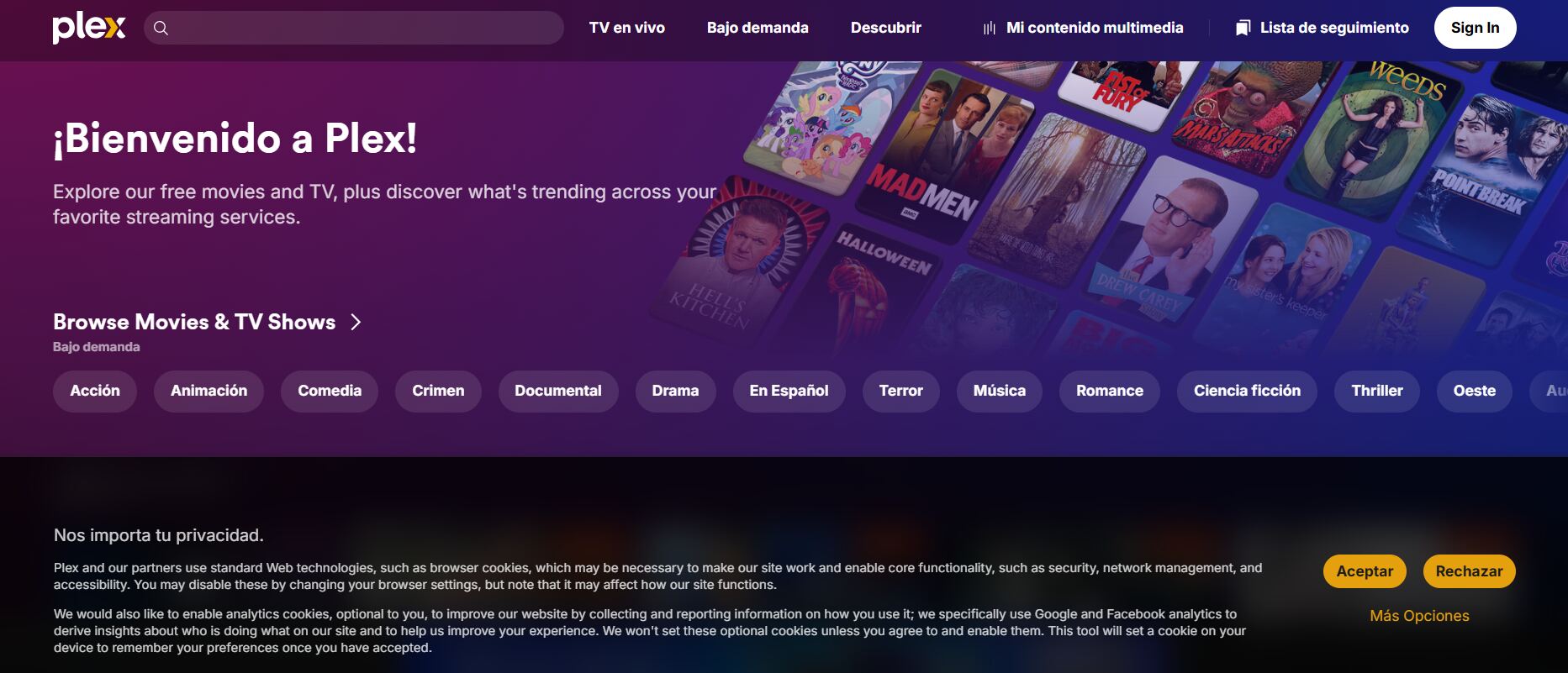This screenshot has height=673, width=1568.
Task: Expand Browse Movies & TV Shows chevron
Action: click(356, 322)
